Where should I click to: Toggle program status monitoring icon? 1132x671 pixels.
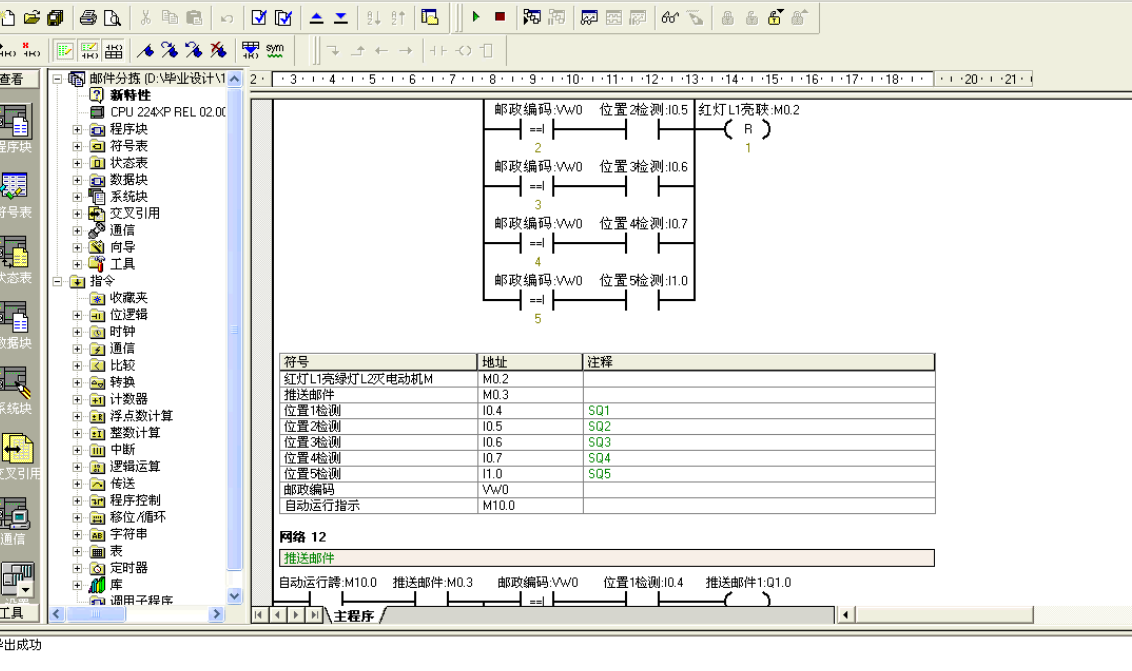tap(532, 17)
